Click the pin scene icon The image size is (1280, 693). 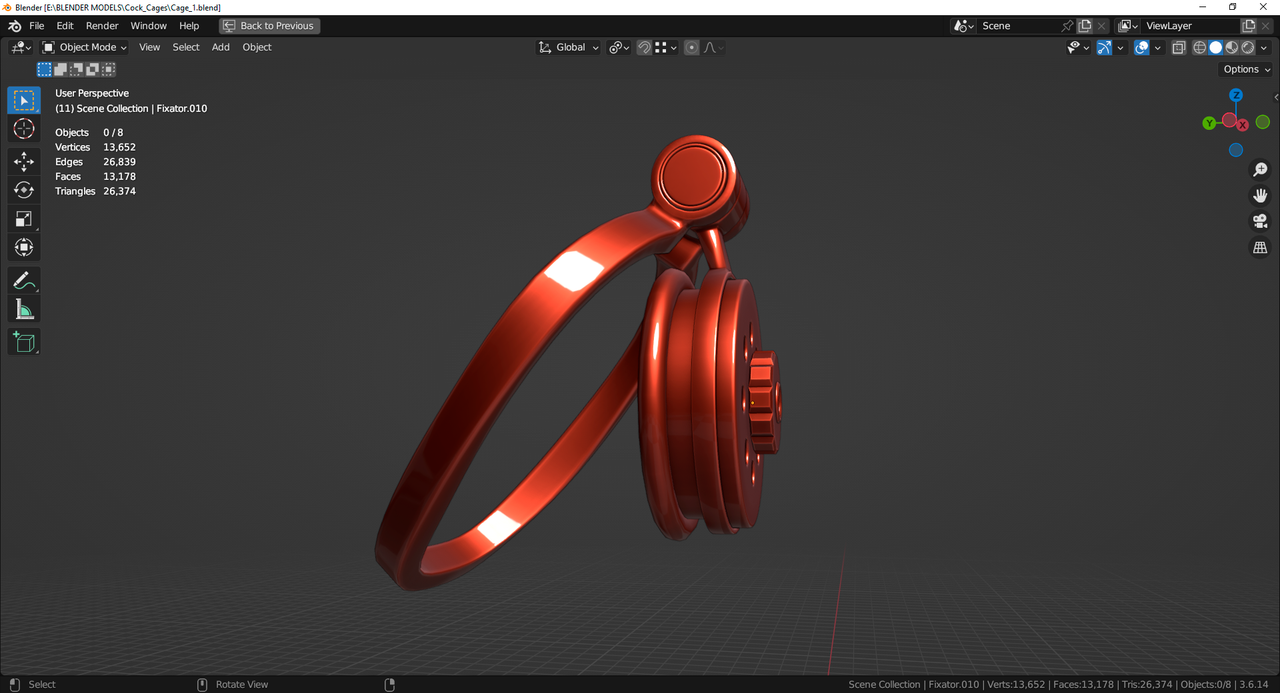(x=1067, y=26)
